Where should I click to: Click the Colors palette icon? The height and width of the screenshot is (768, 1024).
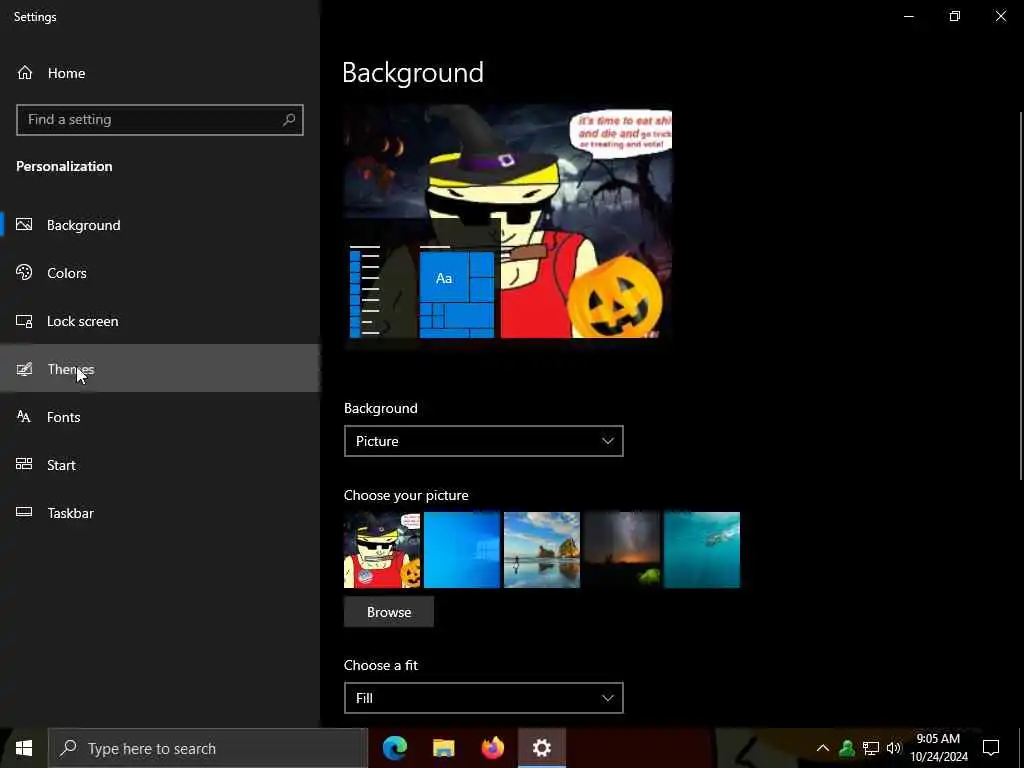point(24,272)
